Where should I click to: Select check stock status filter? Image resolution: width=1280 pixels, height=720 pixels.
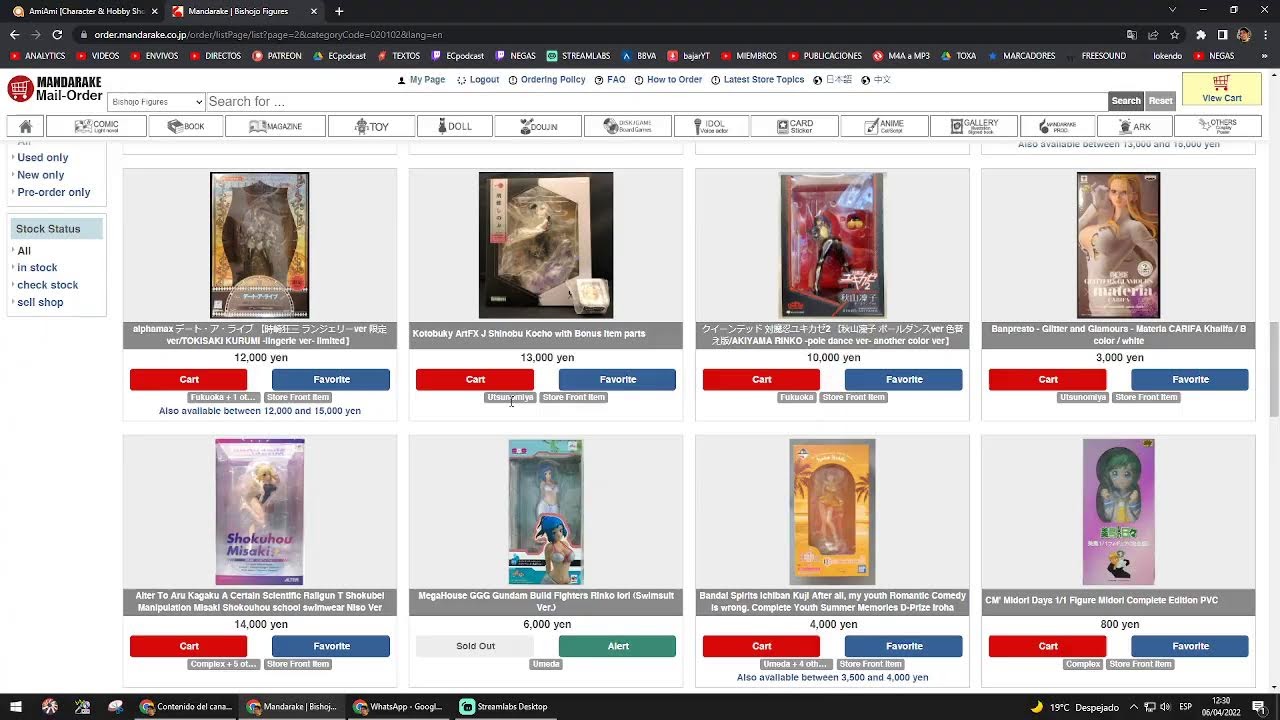[x=47, y=285]
